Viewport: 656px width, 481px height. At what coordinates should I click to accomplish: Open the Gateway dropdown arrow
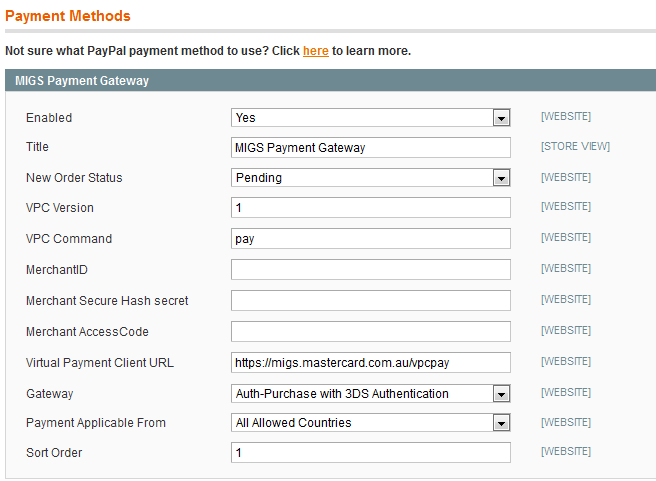501,394
